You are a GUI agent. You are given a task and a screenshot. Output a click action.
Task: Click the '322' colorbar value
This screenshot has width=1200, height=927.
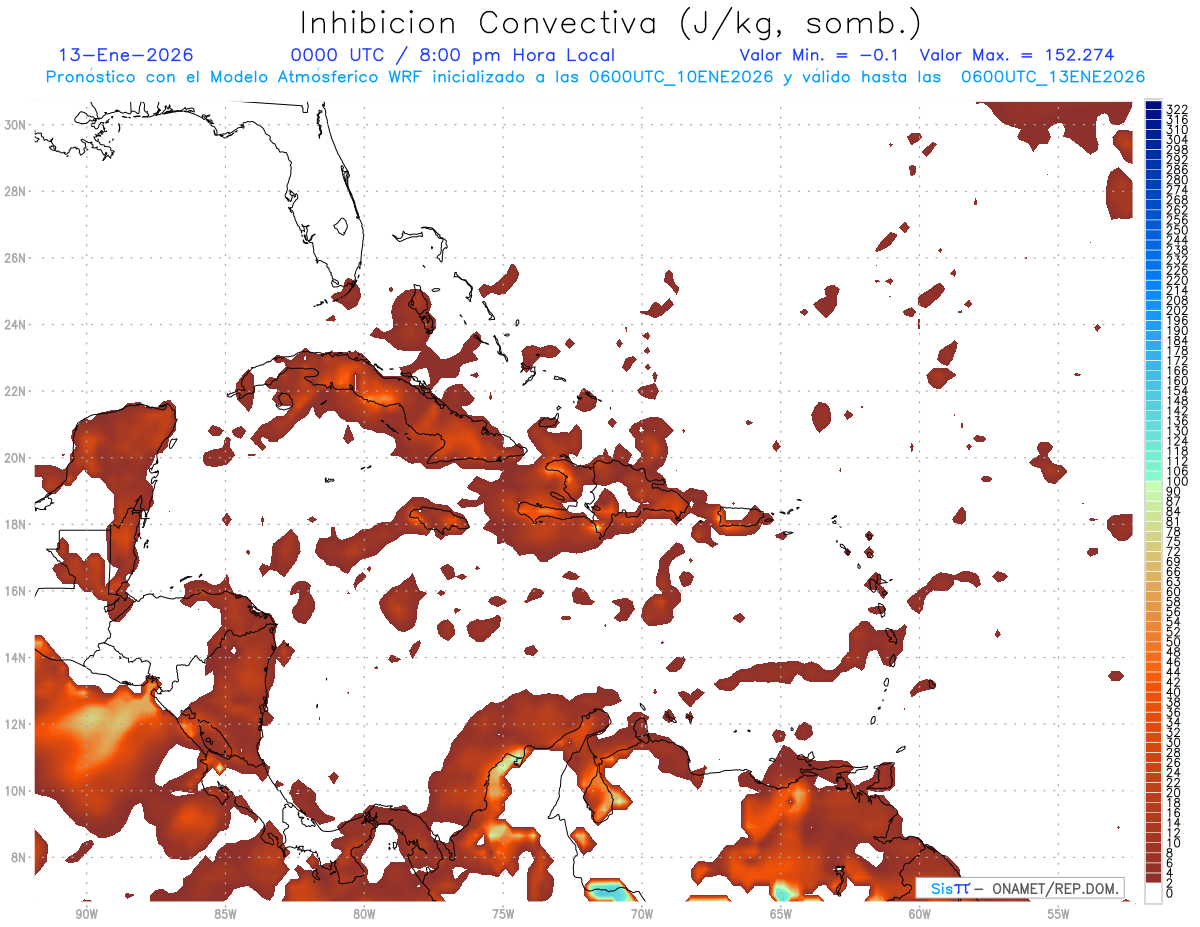1177,109
